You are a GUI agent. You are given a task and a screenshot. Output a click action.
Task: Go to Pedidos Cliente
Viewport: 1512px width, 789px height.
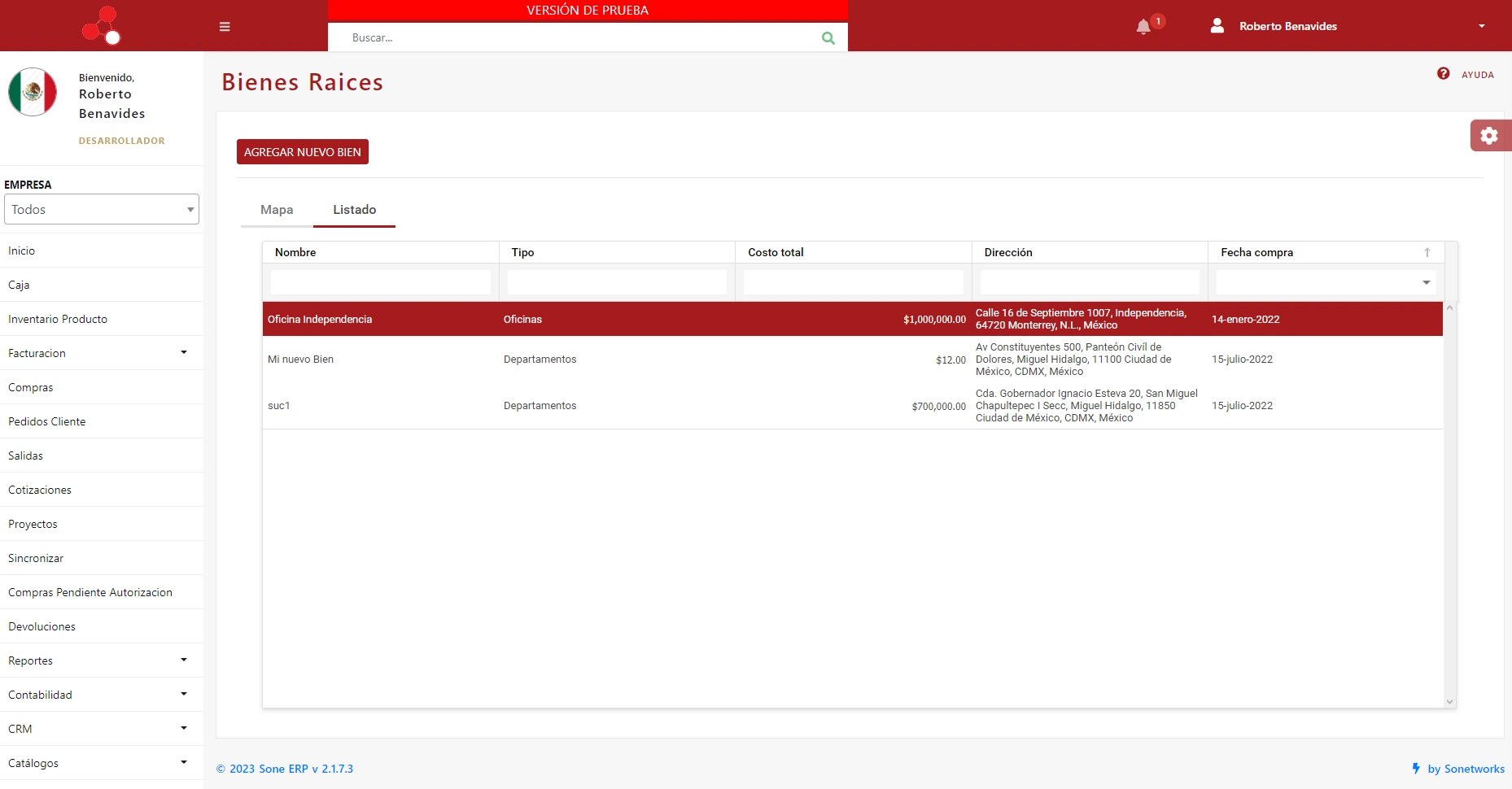[102, 421]
